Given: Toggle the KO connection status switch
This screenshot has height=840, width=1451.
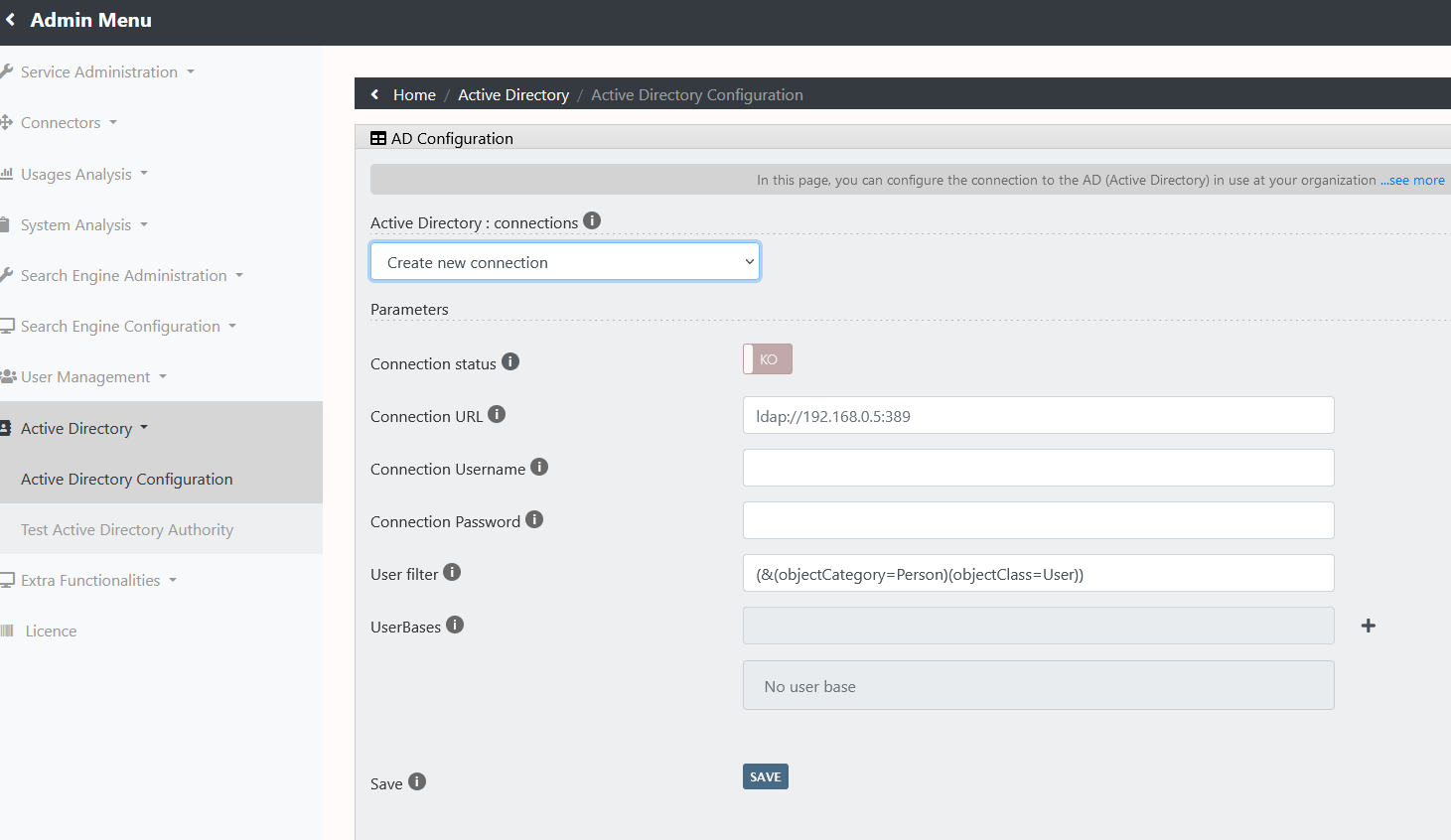Looking at the screenshot, I should (767, 359).
